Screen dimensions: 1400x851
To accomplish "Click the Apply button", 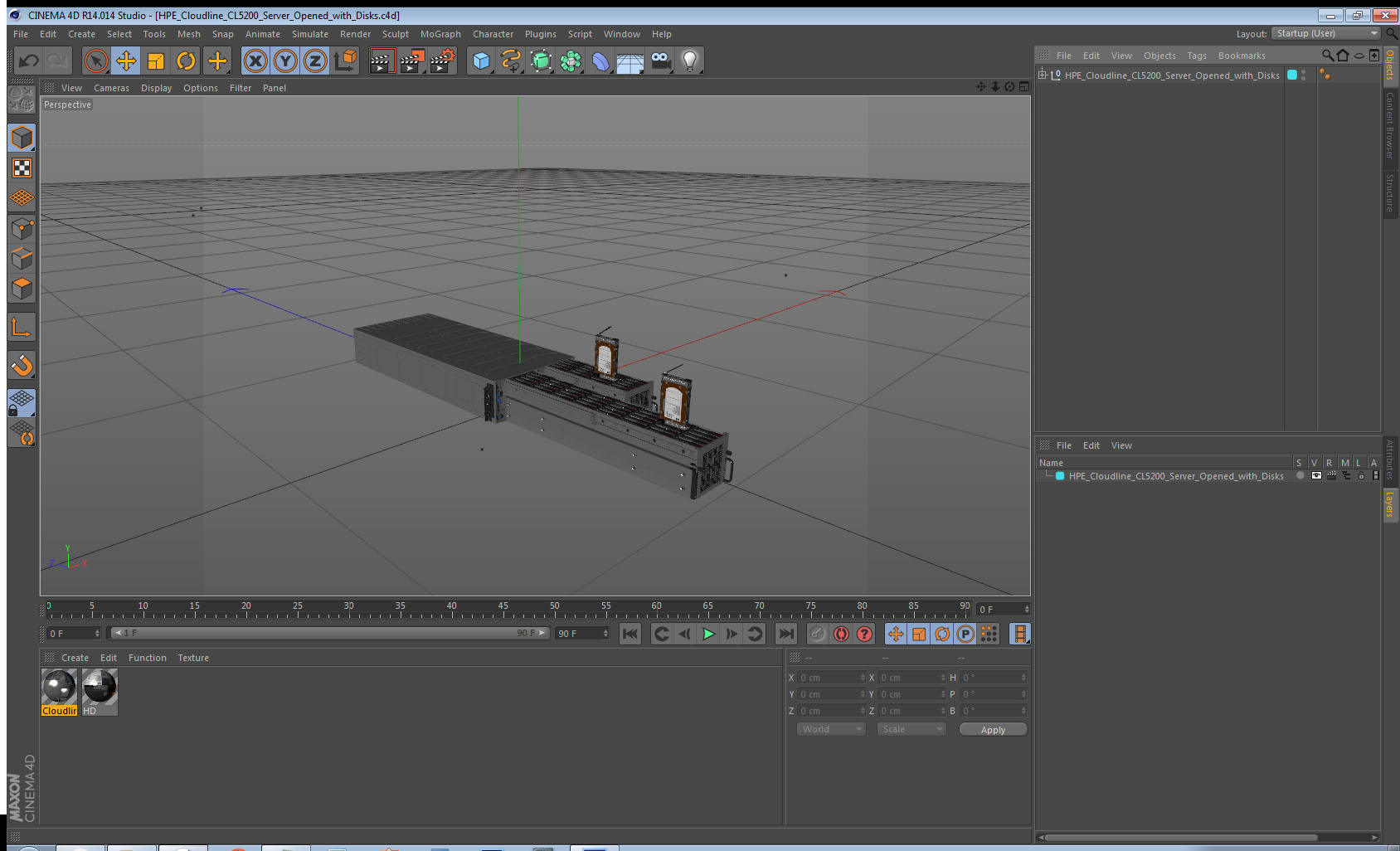I will (x=993, y=730).
